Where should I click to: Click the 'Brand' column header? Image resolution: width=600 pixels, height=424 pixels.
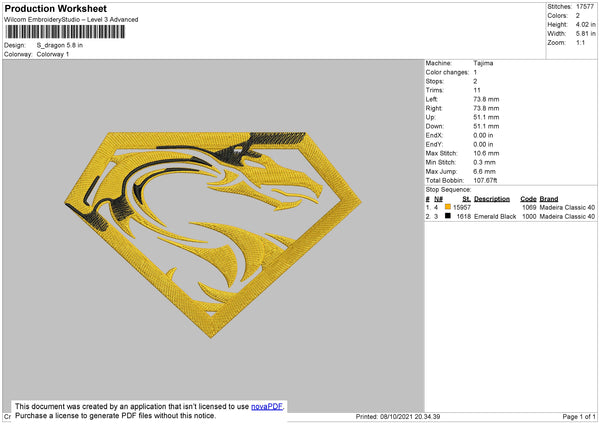pyautogui.click(x=549, y=199)
